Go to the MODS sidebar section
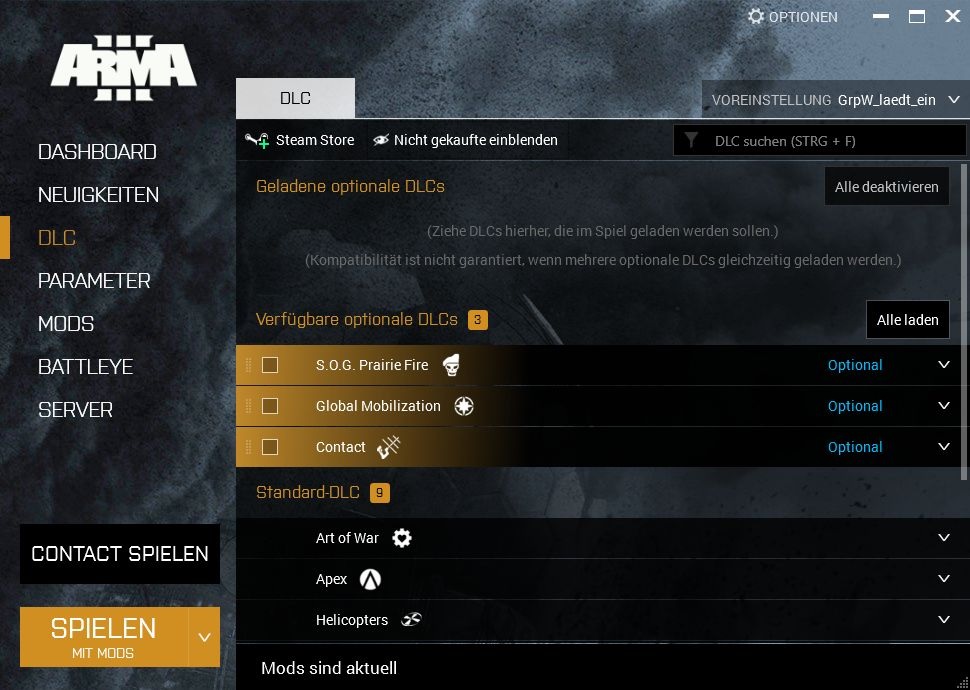 (x=66, y=324)
